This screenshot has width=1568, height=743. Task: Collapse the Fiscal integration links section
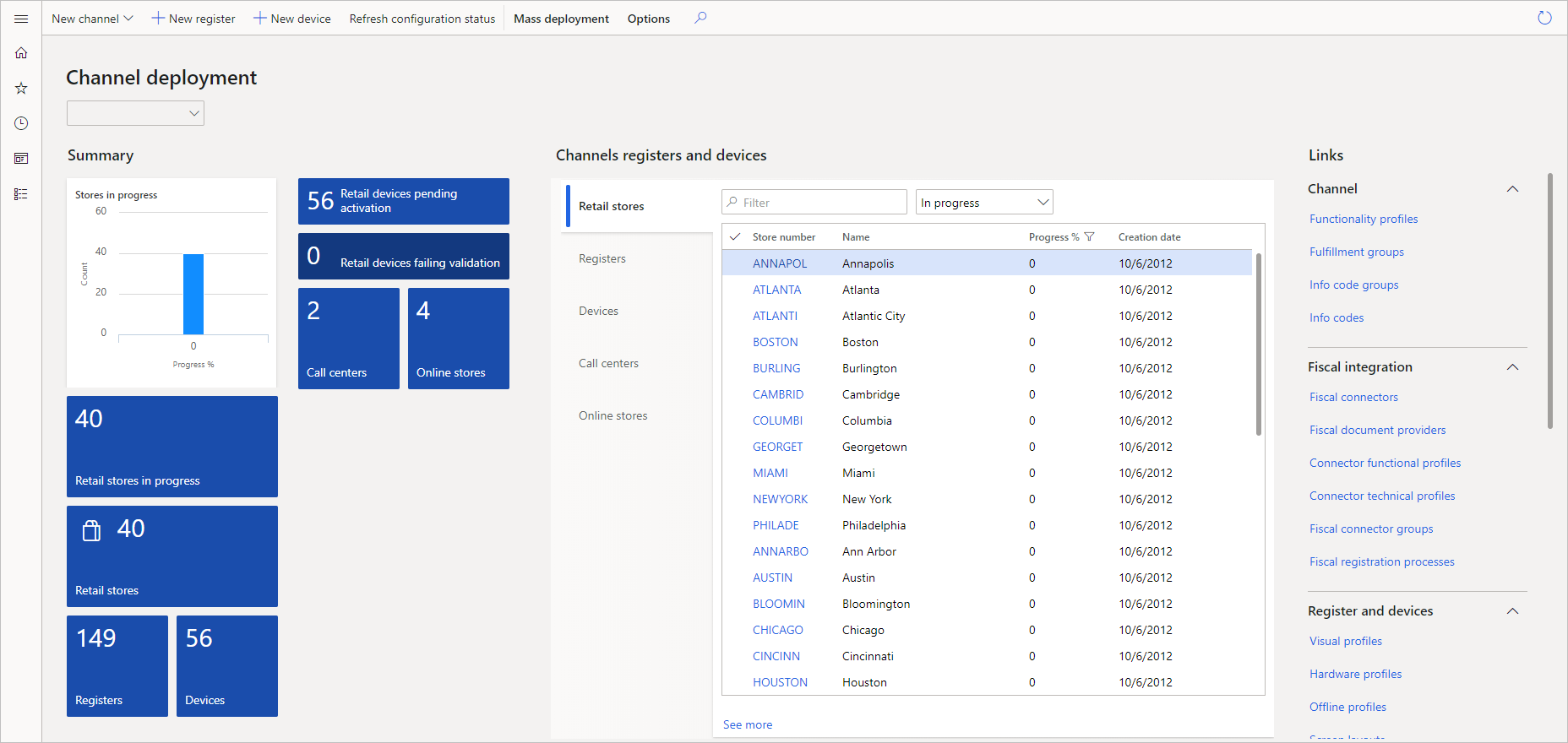pyautogui.click(x=1512, y=367)
